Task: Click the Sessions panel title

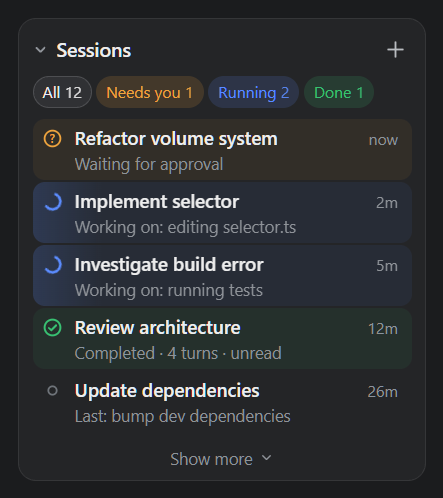Action: (94, 50)
